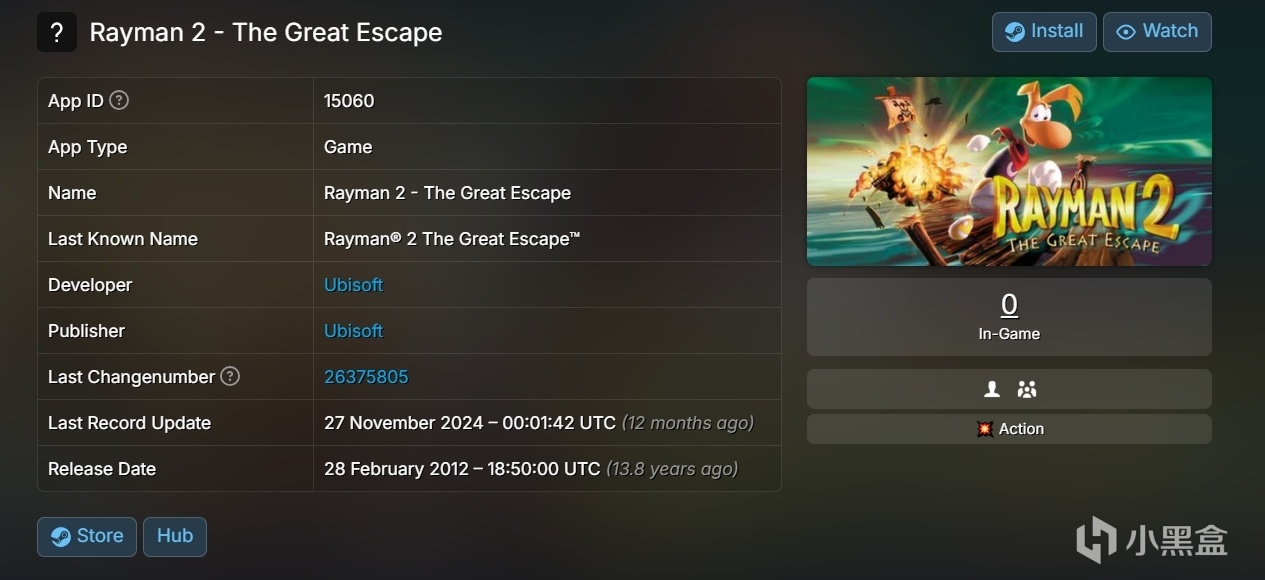Click the "12 months ago" relative timestamp
Screen dimensions: 1265x580
(688, 423)
